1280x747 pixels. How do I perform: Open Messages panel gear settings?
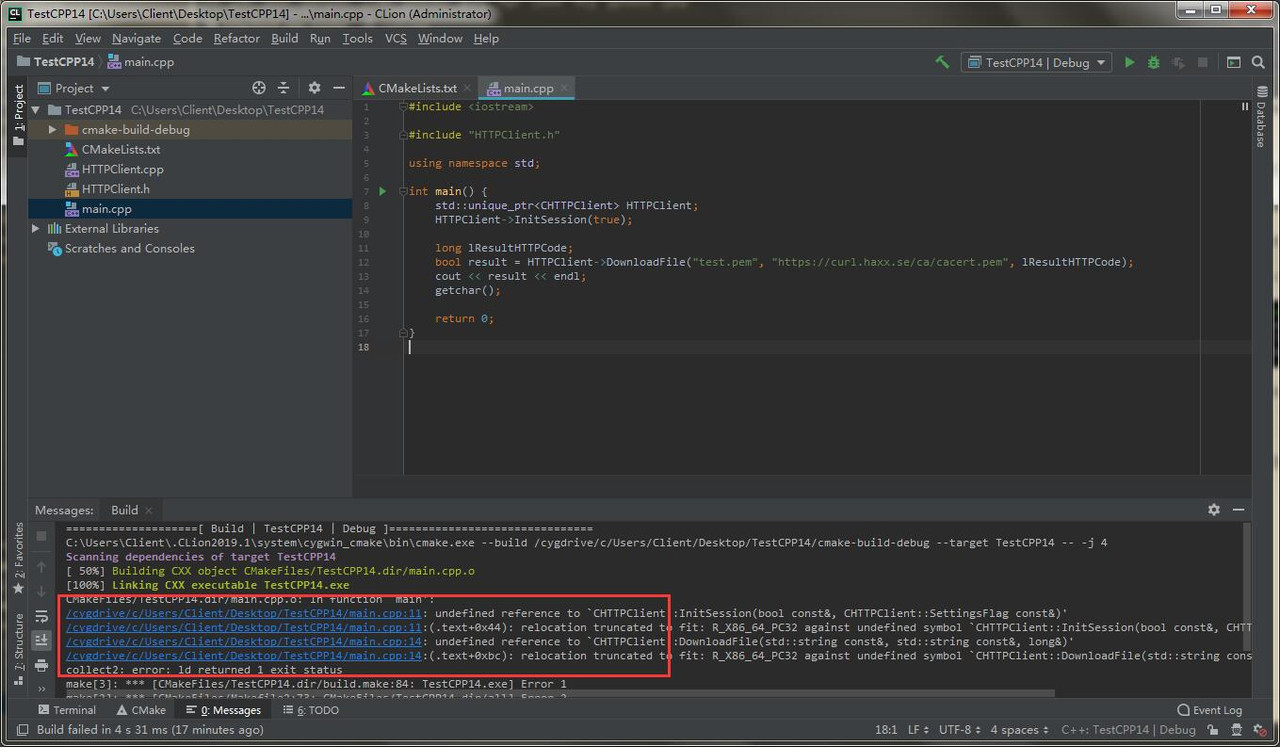pos(1214,510)
